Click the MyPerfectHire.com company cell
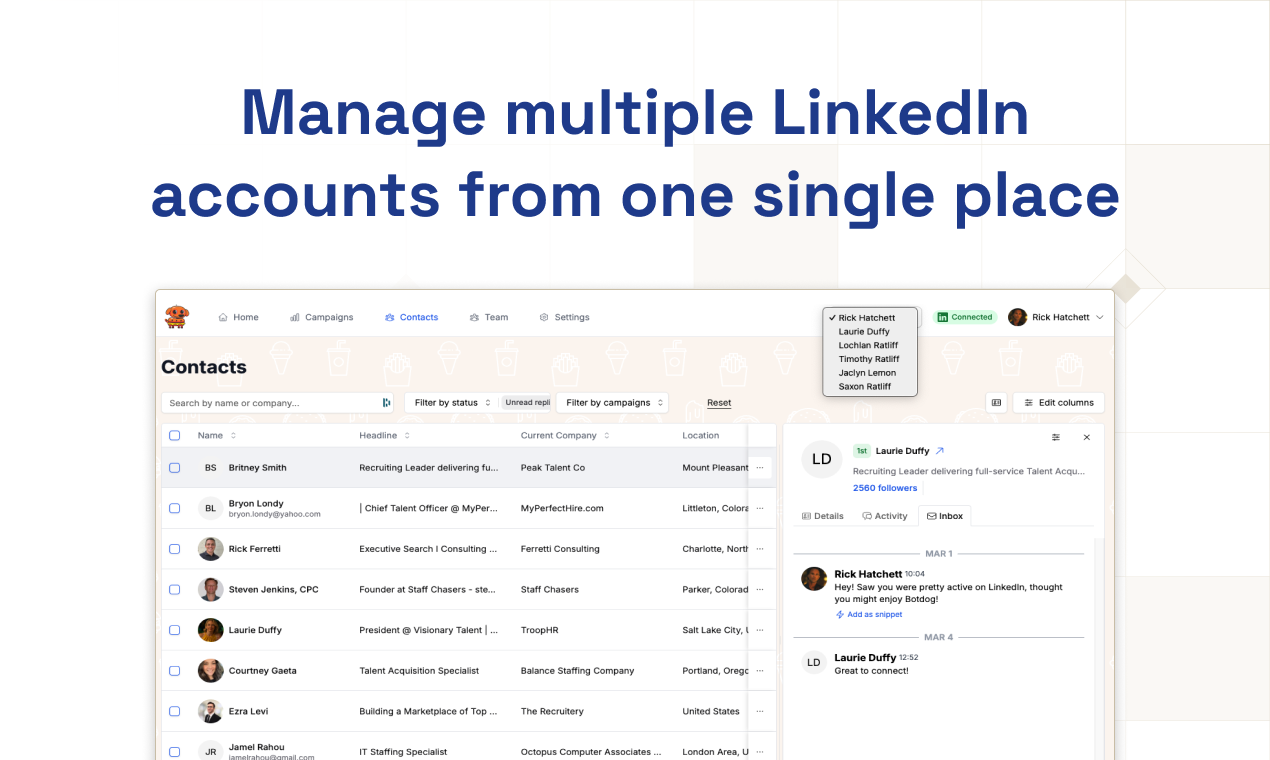The image size is (1270, 760). (x=562, y=508)
